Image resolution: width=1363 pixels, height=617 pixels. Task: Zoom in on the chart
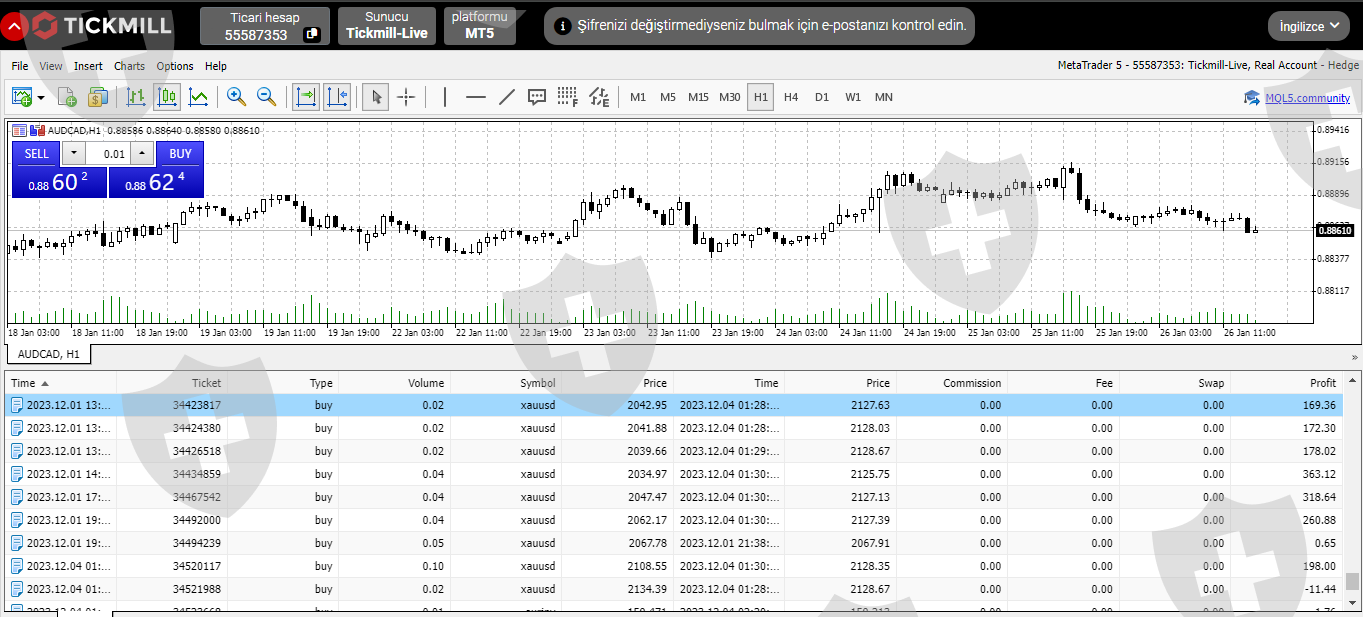pyautogui.click(x=236, y=97)
